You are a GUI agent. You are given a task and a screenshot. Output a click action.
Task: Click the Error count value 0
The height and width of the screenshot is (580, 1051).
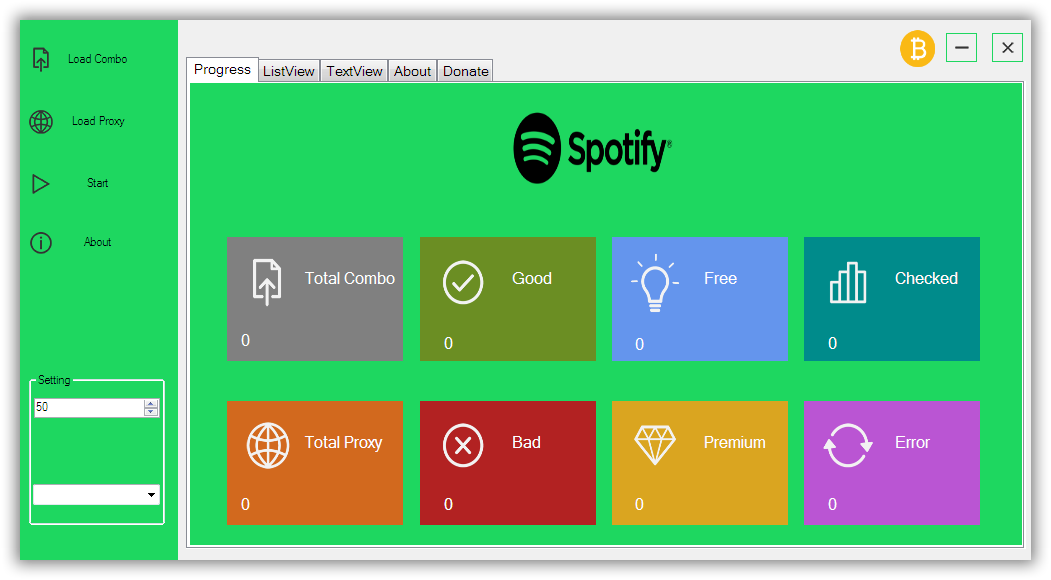pyautogui.click(x=832, y=504)
